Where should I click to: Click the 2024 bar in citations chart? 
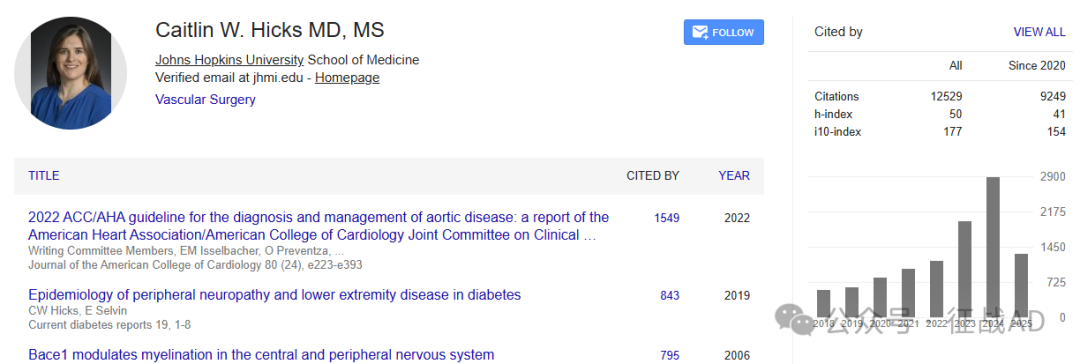993,247
